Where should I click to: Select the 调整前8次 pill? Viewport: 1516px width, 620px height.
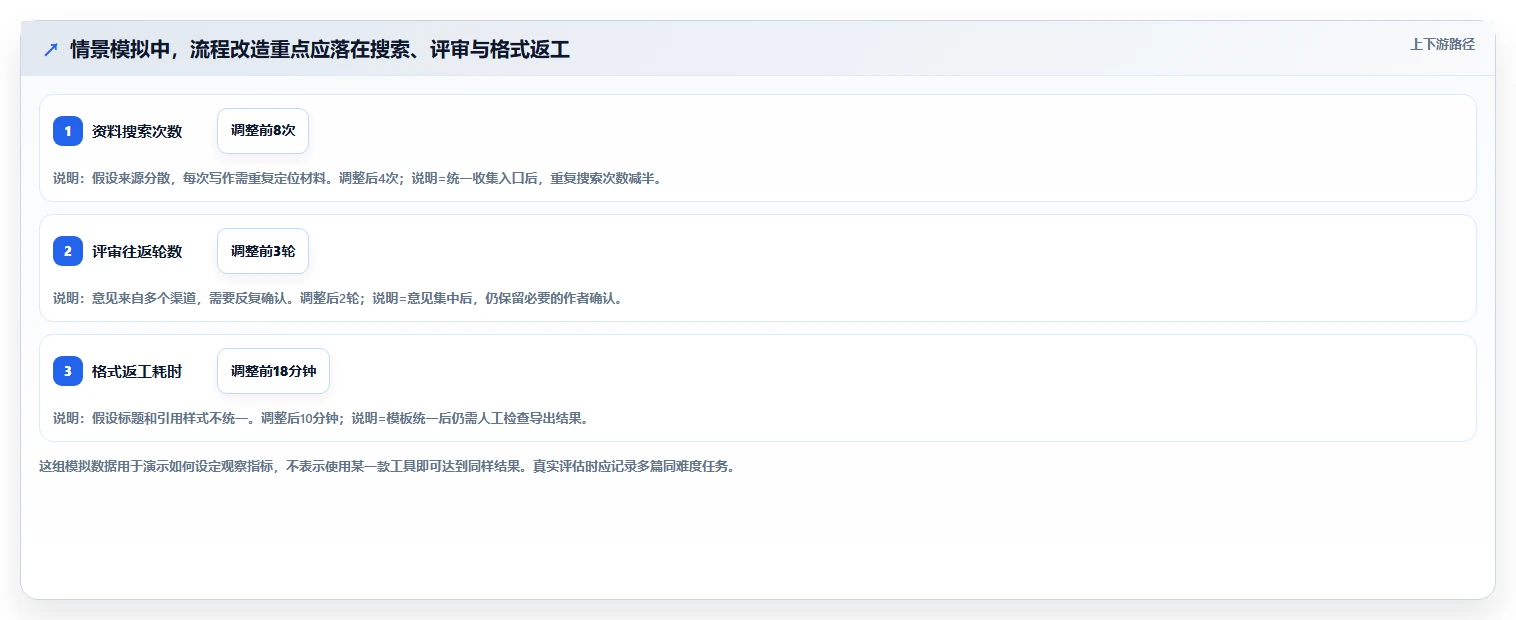coord(263,131)
